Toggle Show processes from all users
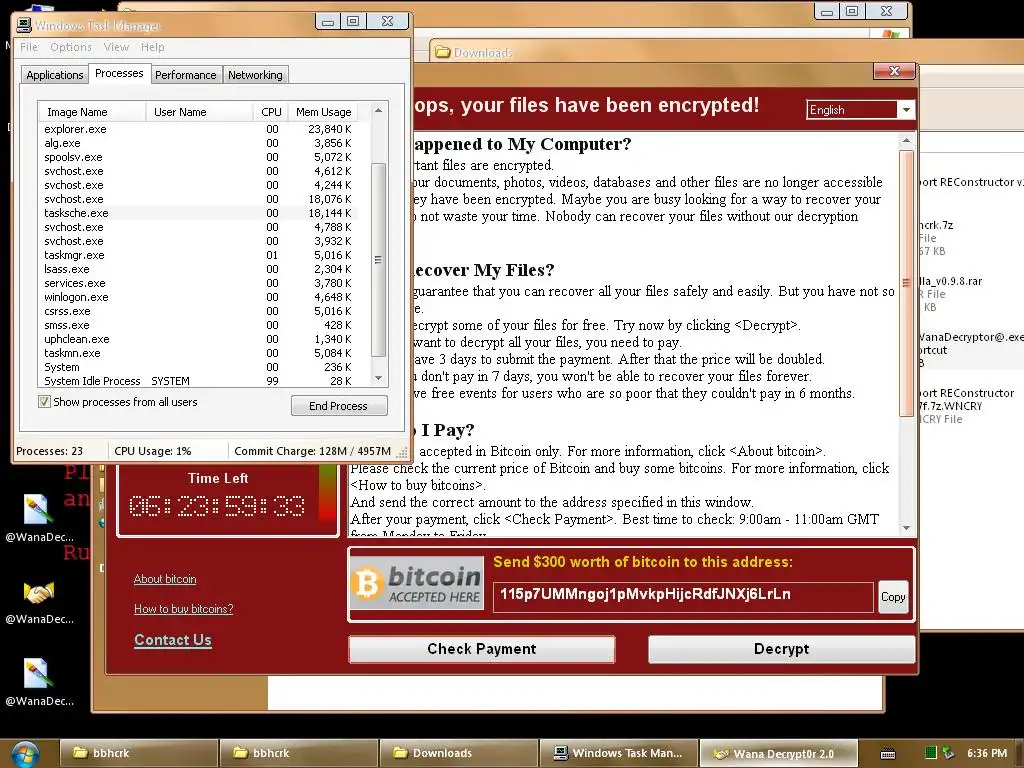Viewport: 1024px width, 768px height. click(44, 402)
